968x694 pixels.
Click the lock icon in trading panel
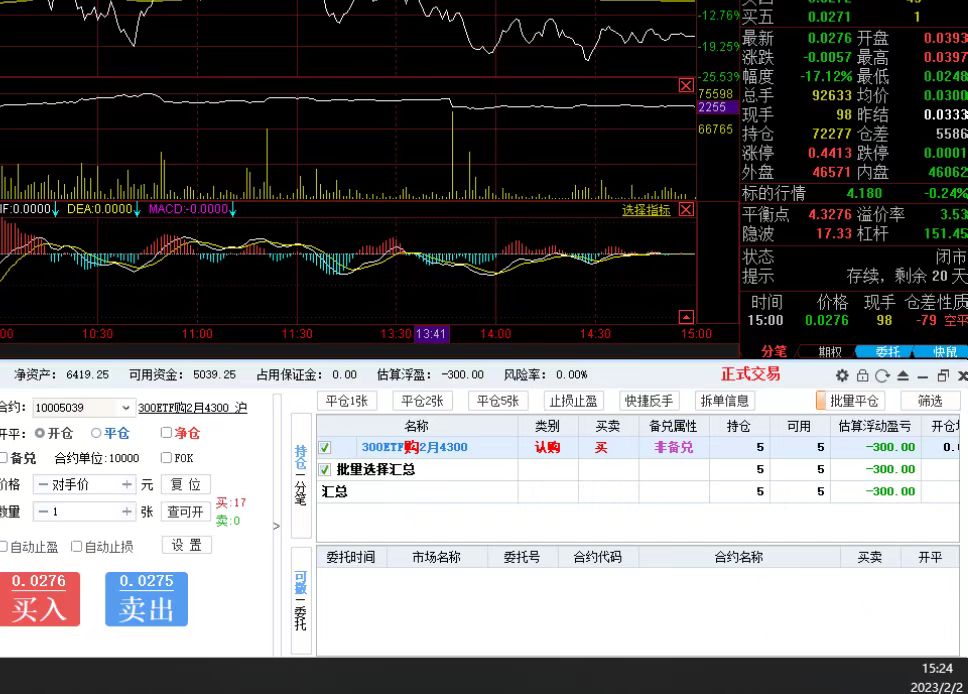click(862, 375)
